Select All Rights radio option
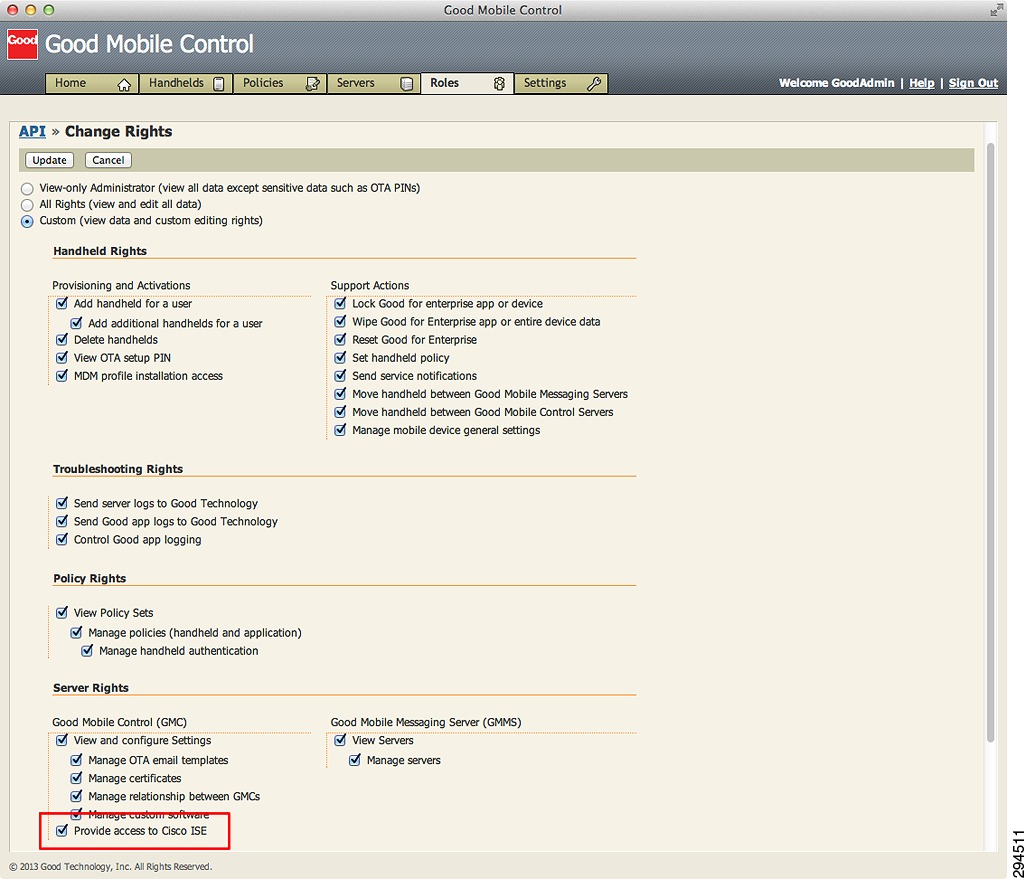The image size is (1025, 879). point(27,205)
